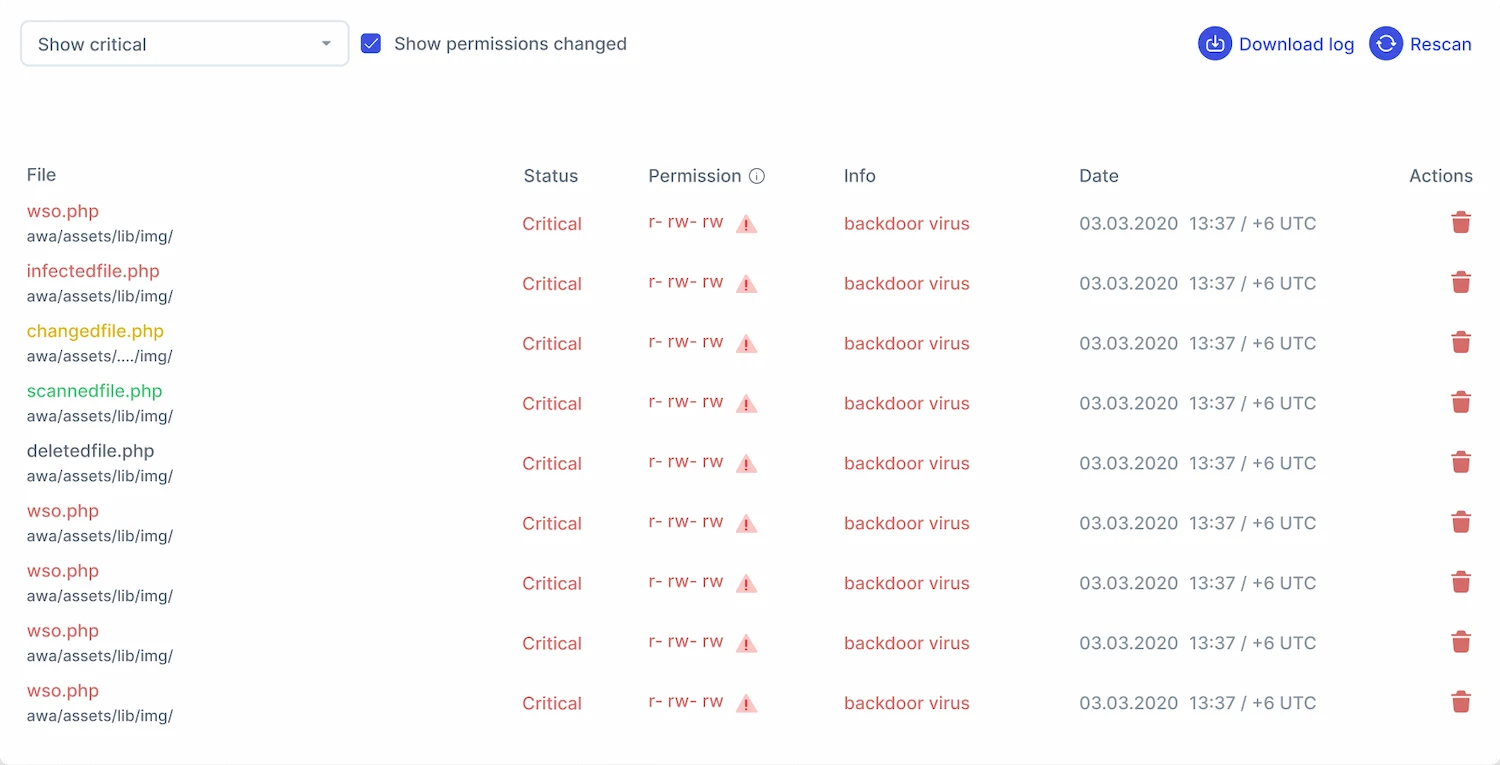Click the Date column header
The height and width of the screenshot is (765, 1500).
coord(1098,176)
